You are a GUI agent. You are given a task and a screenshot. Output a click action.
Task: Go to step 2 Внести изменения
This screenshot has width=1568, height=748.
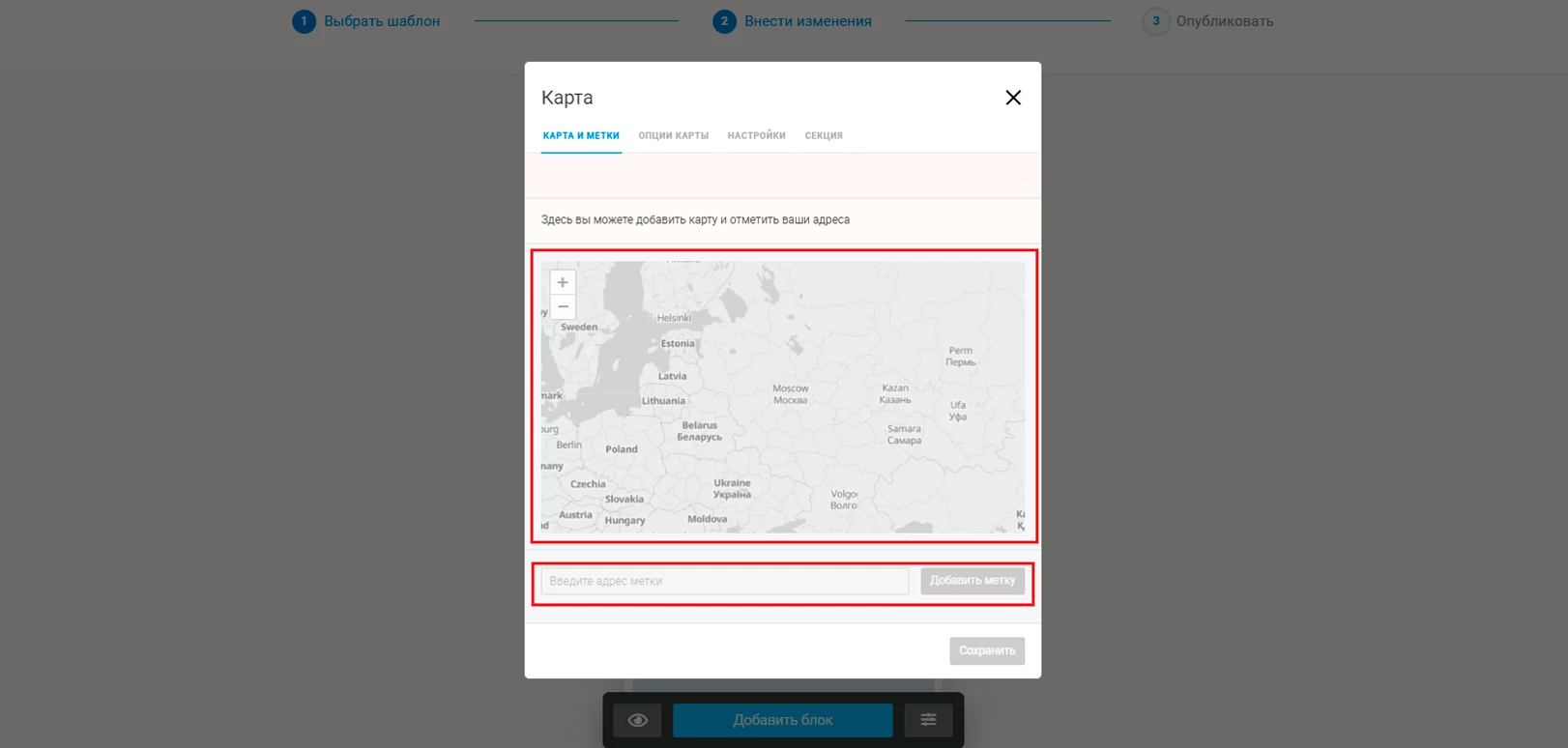point(793,21)
